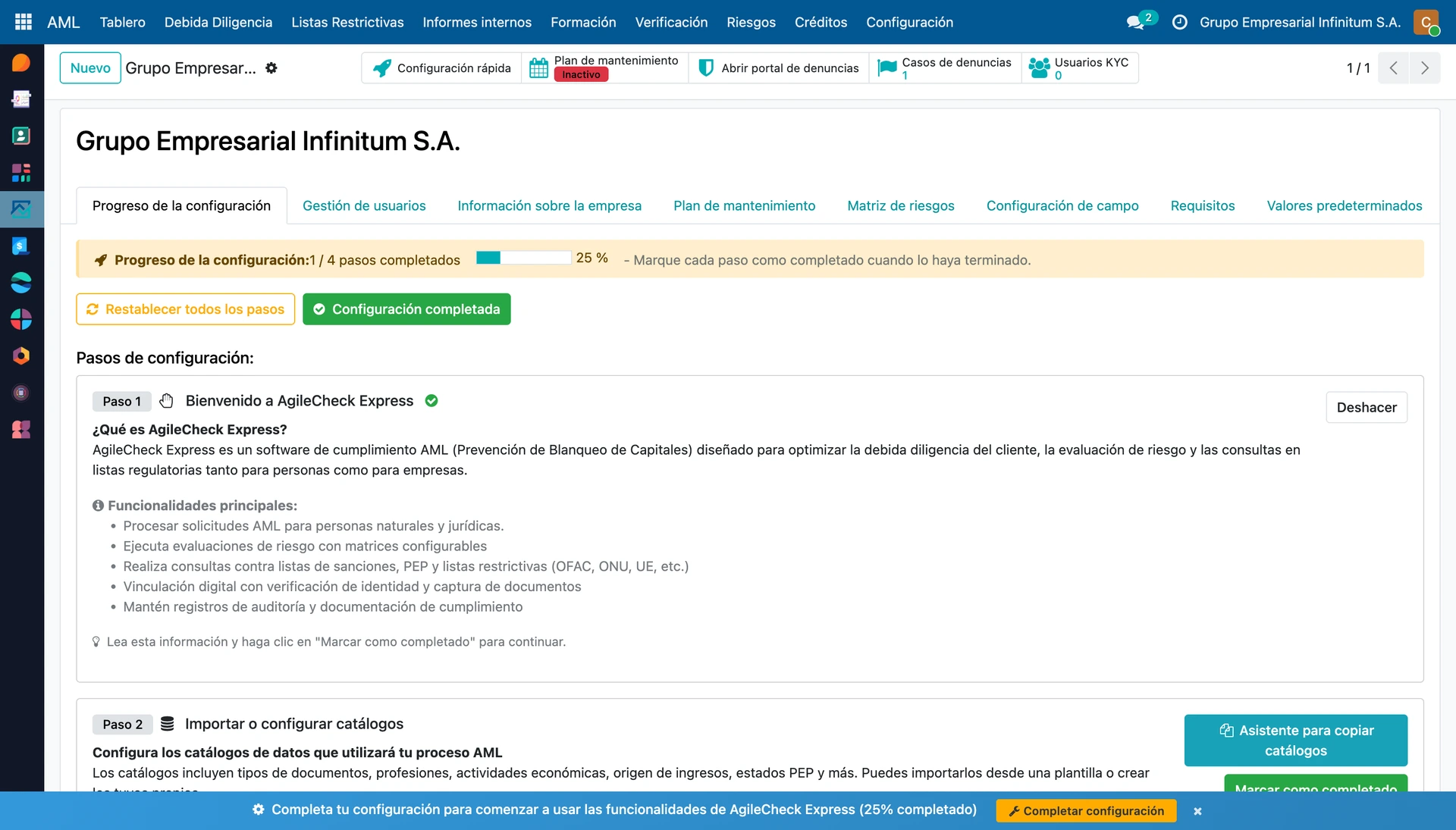Viewport: 1456px width, 830px height.
Task: Switch to Matriz de riesgos tab
Action: pos(900,205)
